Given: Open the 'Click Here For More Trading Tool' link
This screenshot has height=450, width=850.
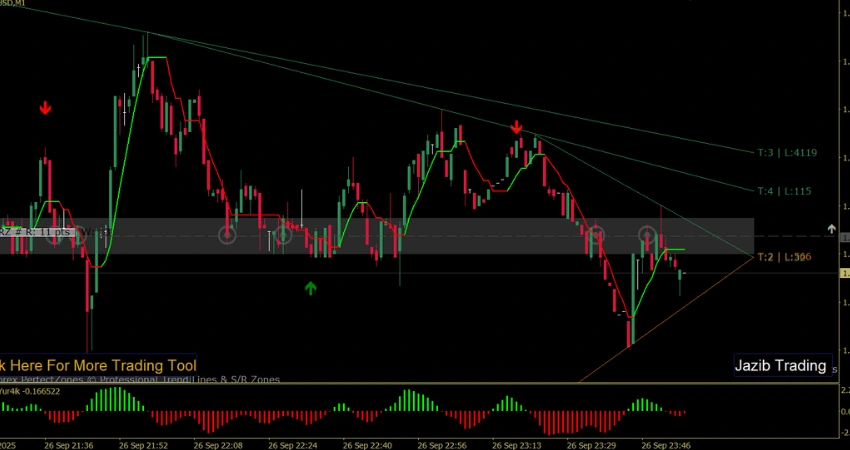Looking at the screenshot, I should point(98,365).
